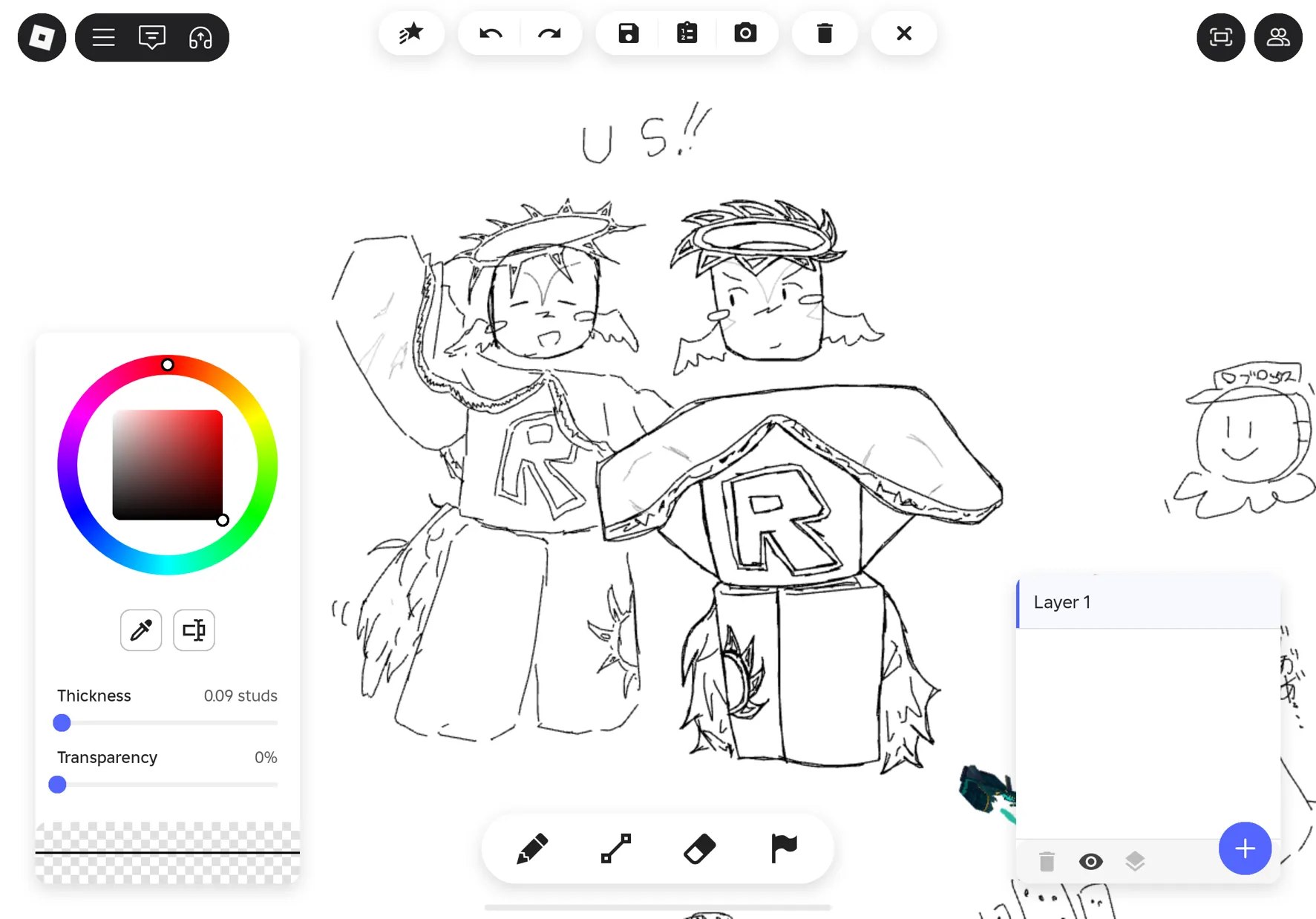Screen dimensions: 1316x919
Task: Undo the last stroke
Action: coord(491,33)
